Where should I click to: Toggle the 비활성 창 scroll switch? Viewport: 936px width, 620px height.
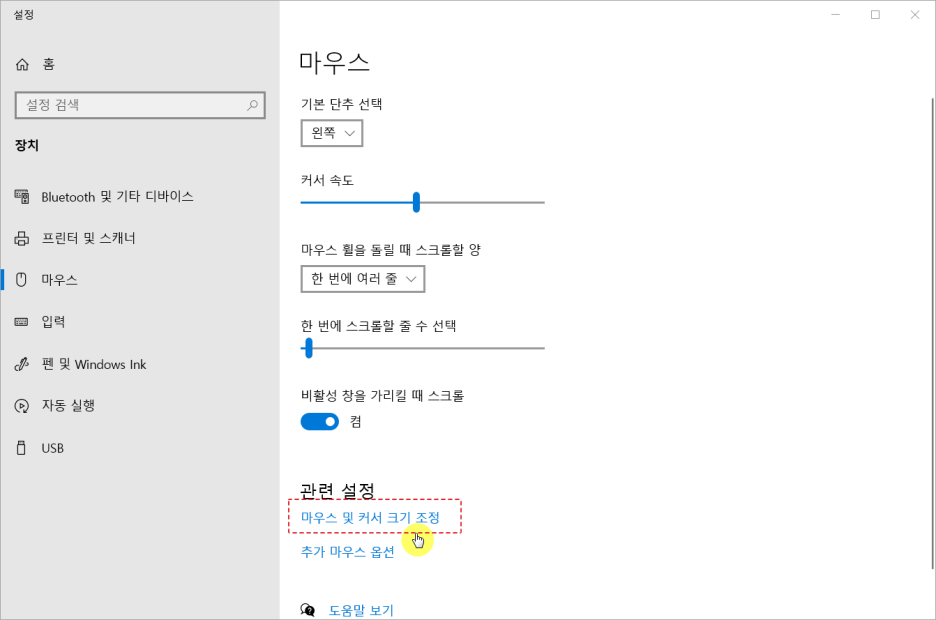pos(319,422)
